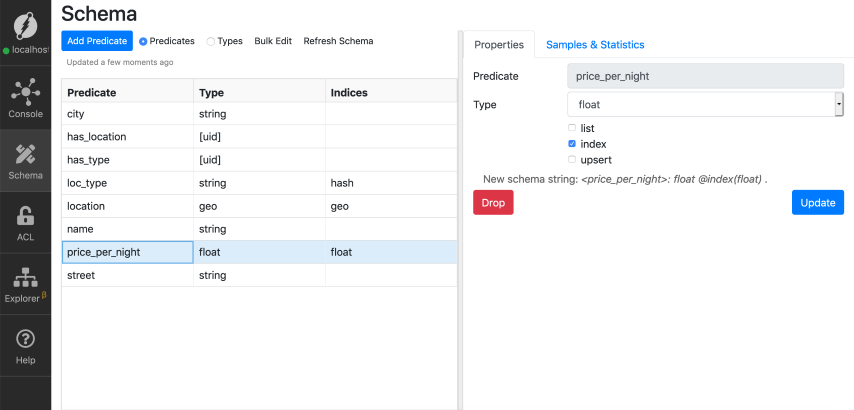854x410 pixels.
Task: Enable the list checkbox
Action: coord(572,129)
